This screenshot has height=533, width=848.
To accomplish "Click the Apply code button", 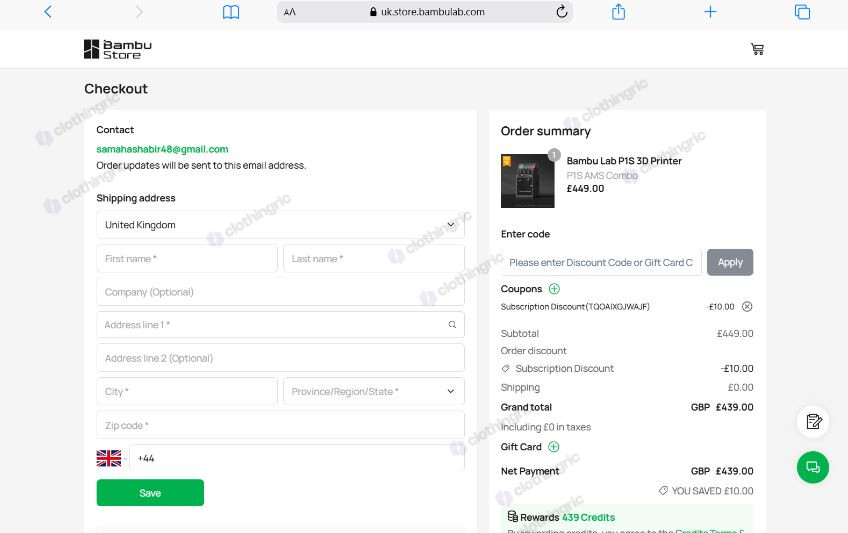I will click(x=730, y=262).
